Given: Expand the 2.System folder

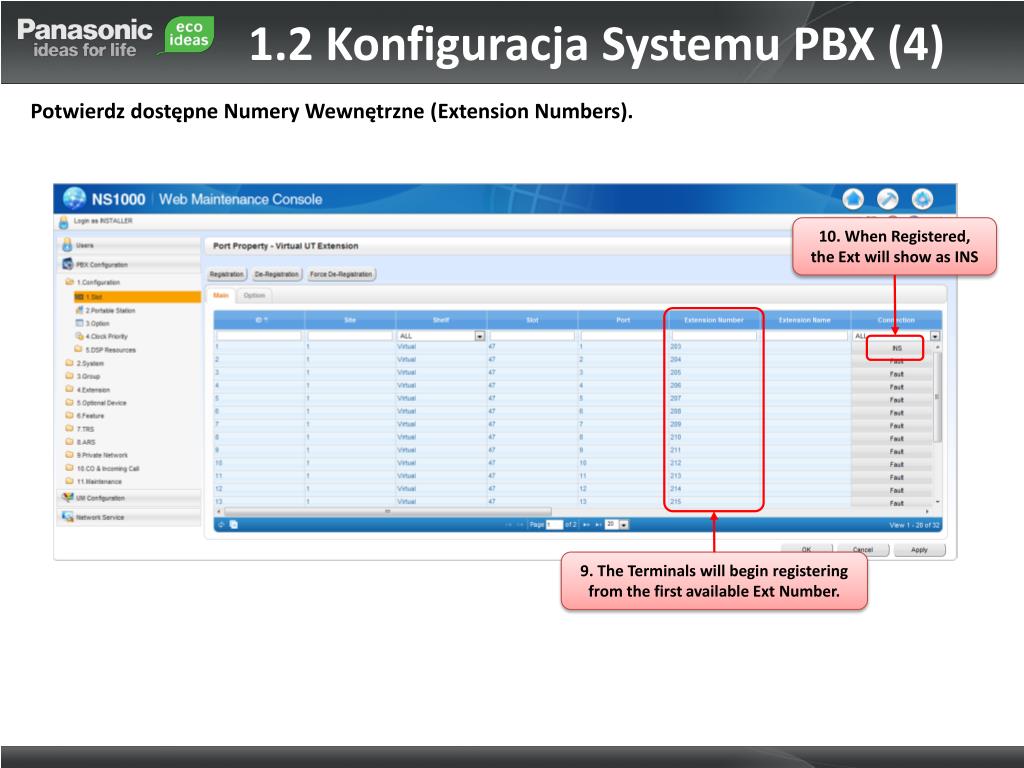Looking at the screenshot, I should pyautogui.click(x=69, y=362).
